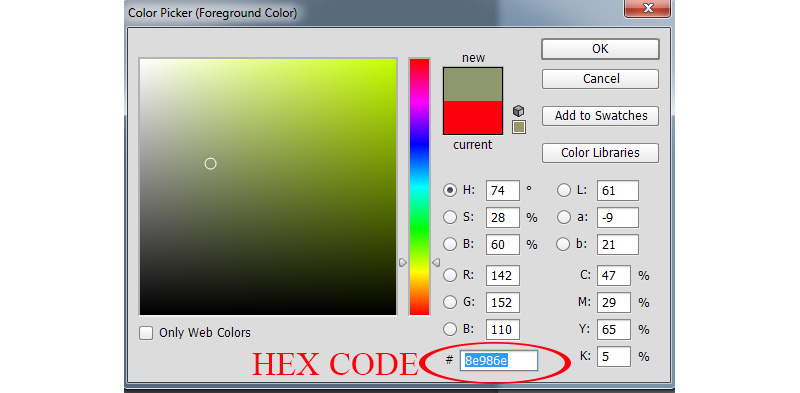Viewport: 800px width, 393px height.
Task: Click the L value field showing 61
Action: [617, 190]
